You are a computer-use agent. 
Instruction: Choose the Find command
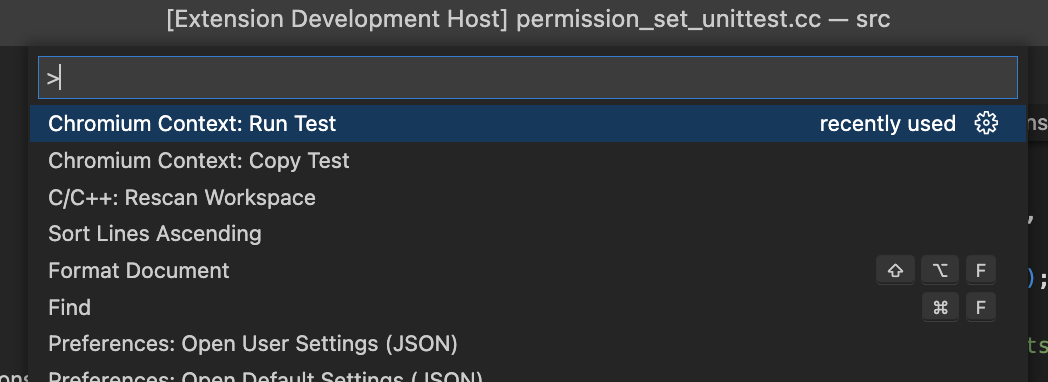[70, 307]
